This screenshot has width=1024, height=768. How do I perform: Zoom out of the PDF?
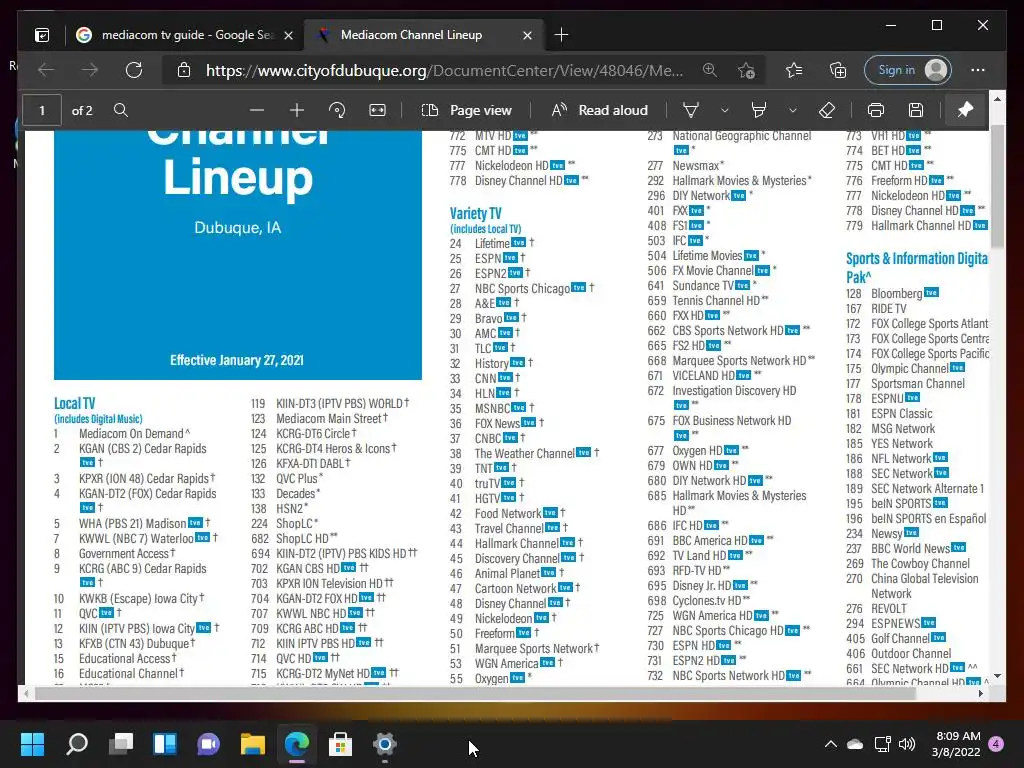tap(257, 110)
